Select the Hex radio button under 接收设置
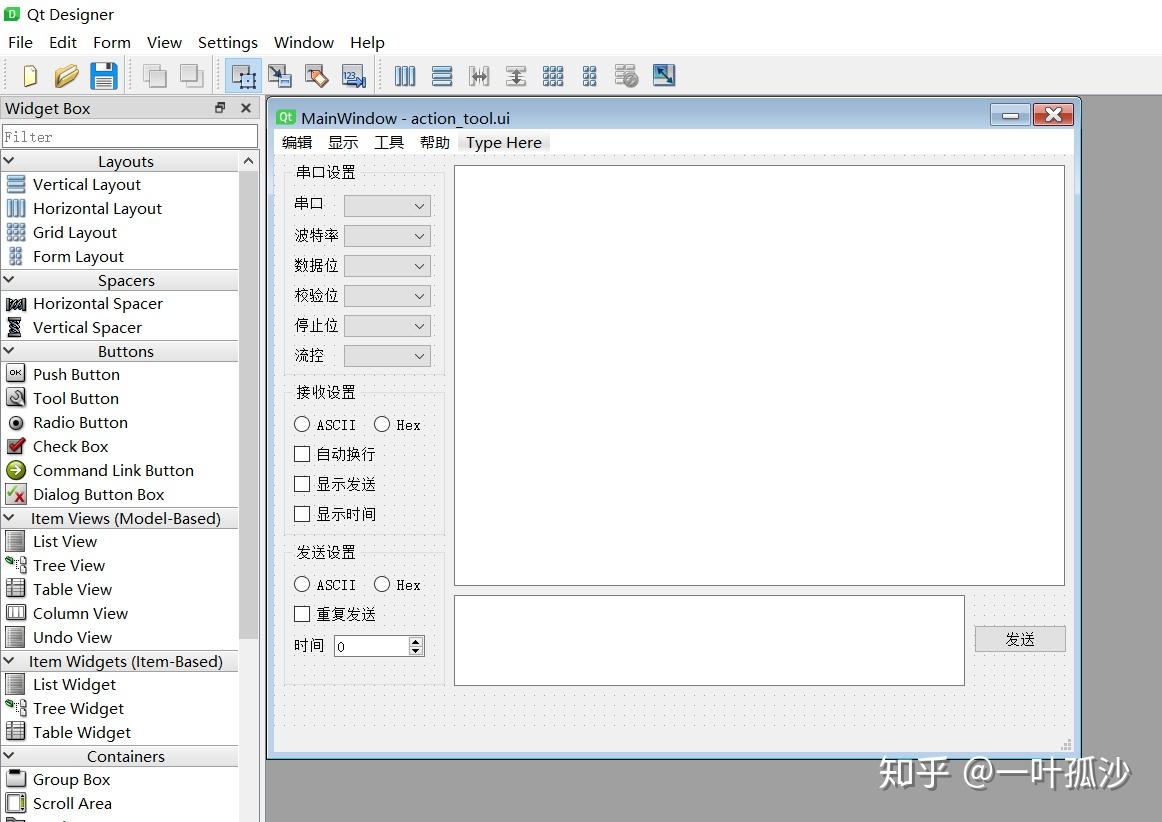Screen dimensions: 1162x822 click(x=381, y=424)
